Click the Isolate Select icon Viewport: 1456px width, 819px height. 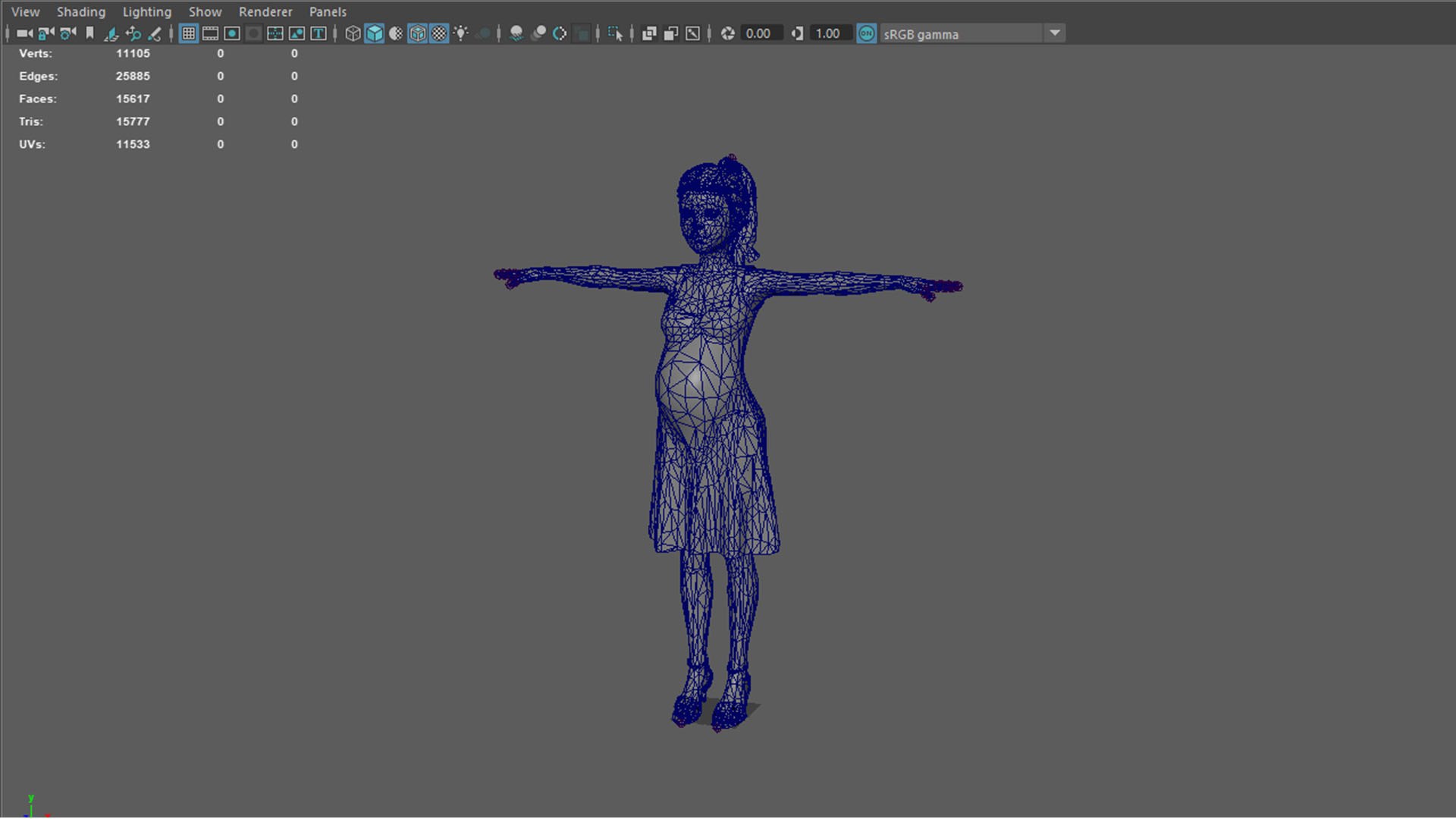pos(615,33)
